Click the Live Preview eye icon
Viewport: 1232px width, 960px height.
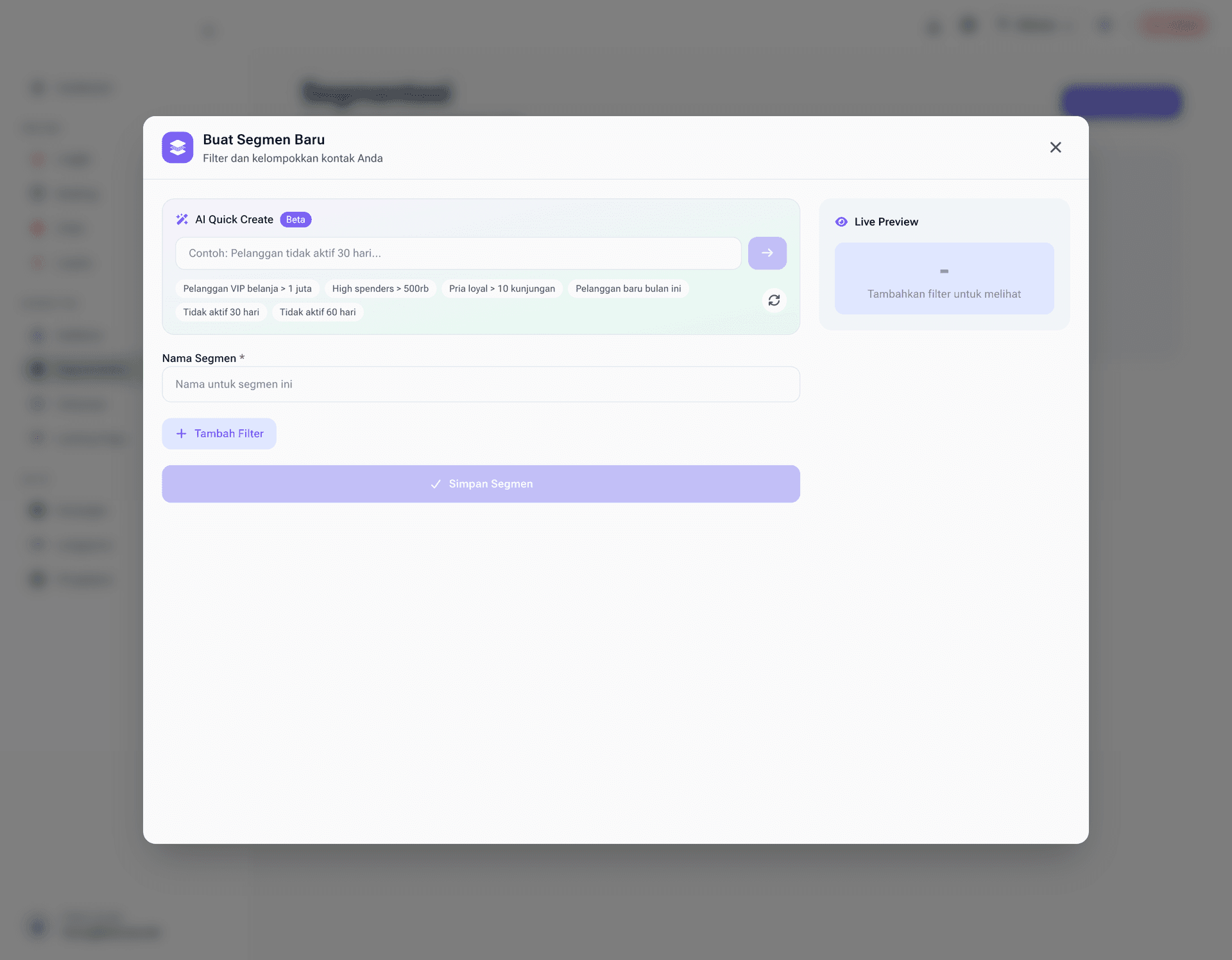point(841,222)
